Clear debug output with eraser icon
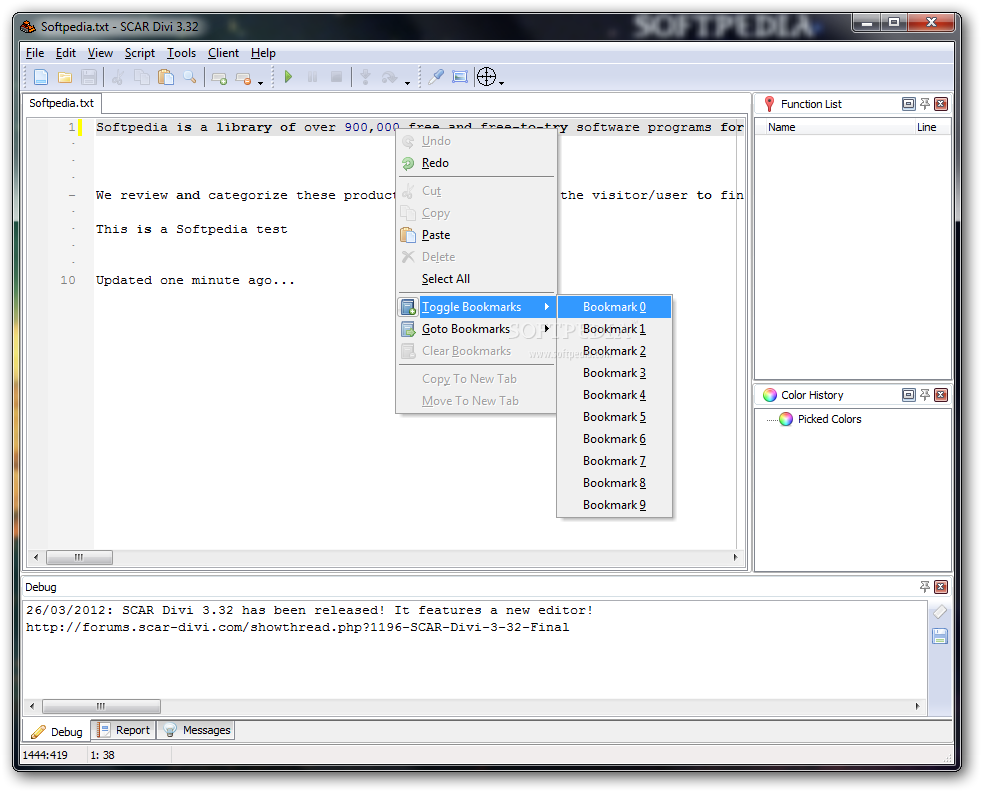 940,612
